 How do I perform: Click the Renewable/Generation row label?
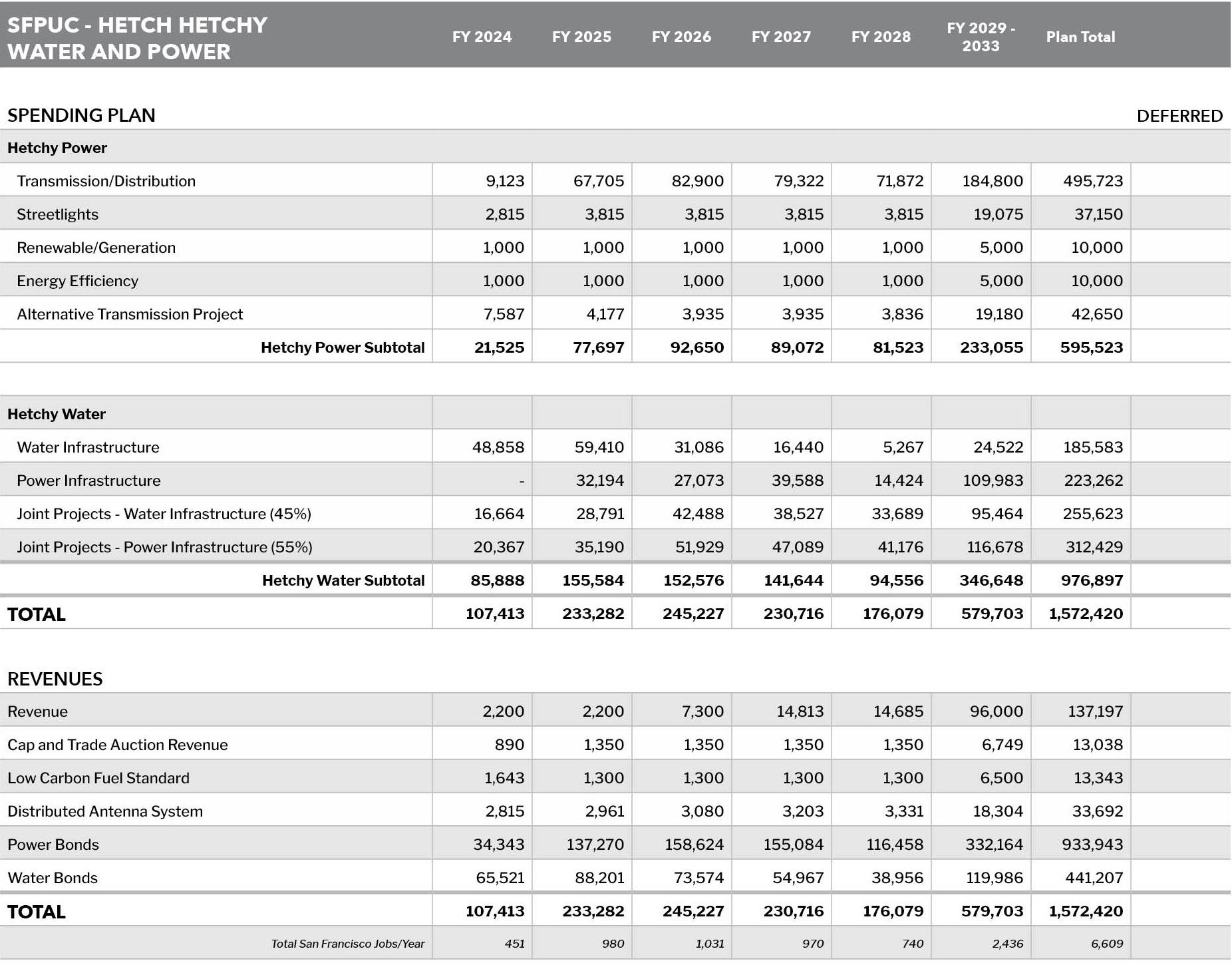[x=96, y=248]
